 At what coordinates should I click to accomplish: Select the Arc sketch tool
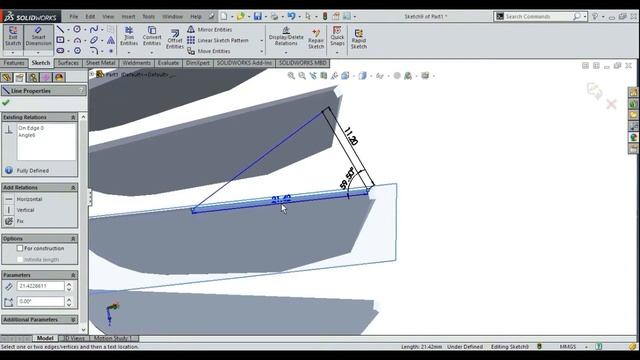point(77,40)
